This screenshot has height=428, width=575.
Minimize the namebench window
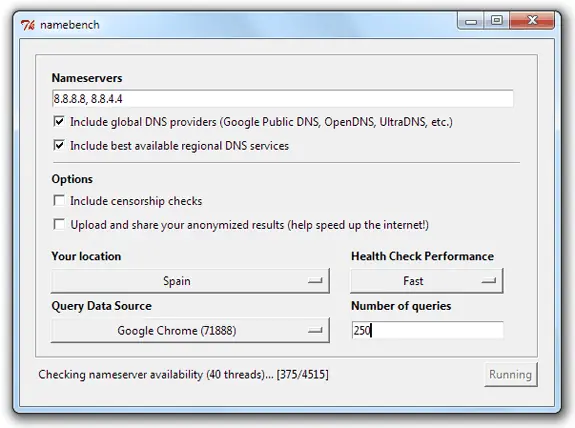[x=471, y=21]
